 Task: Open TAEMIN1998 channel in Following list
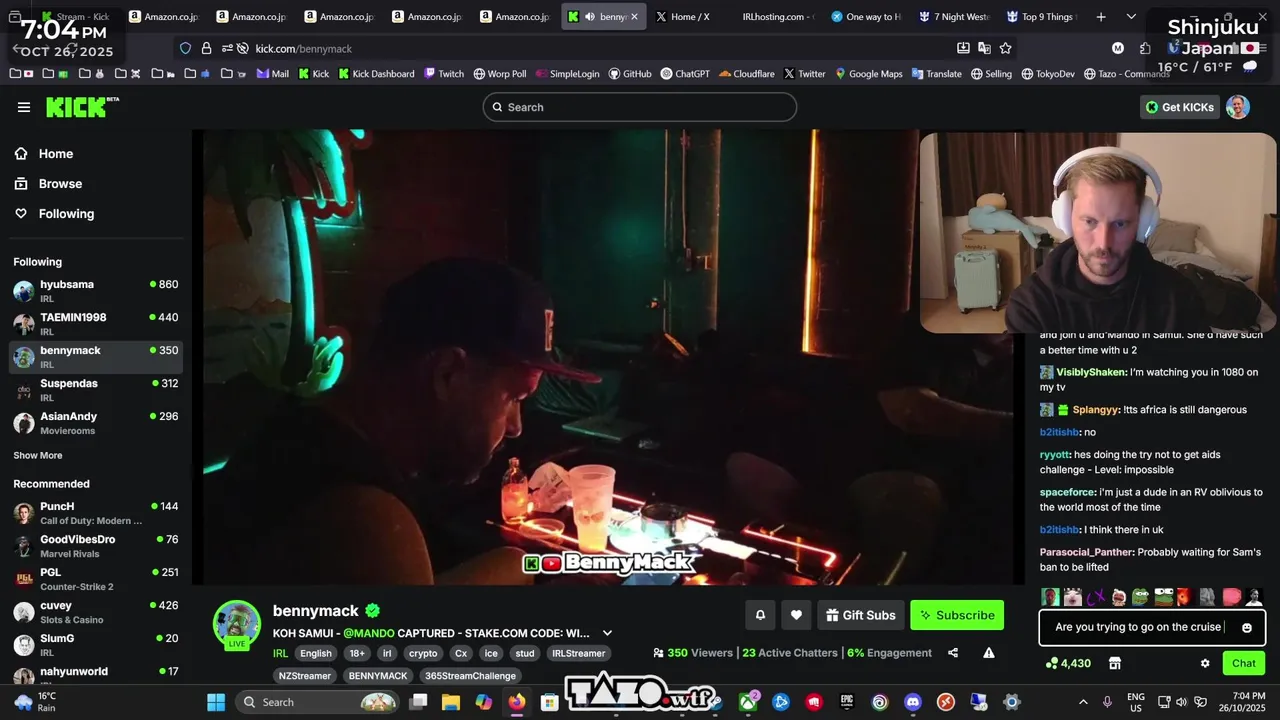point(96,323)
